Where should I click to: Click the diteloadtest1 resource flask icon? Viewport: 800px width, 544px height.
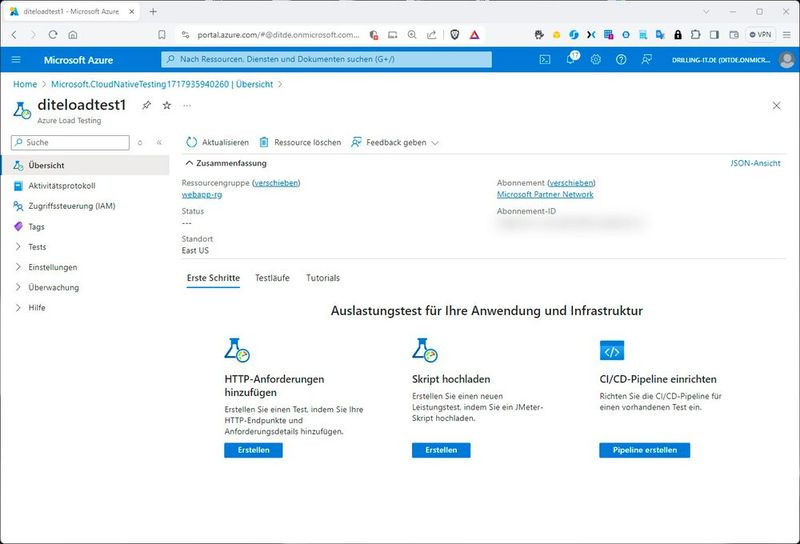[x=22, y=110]
